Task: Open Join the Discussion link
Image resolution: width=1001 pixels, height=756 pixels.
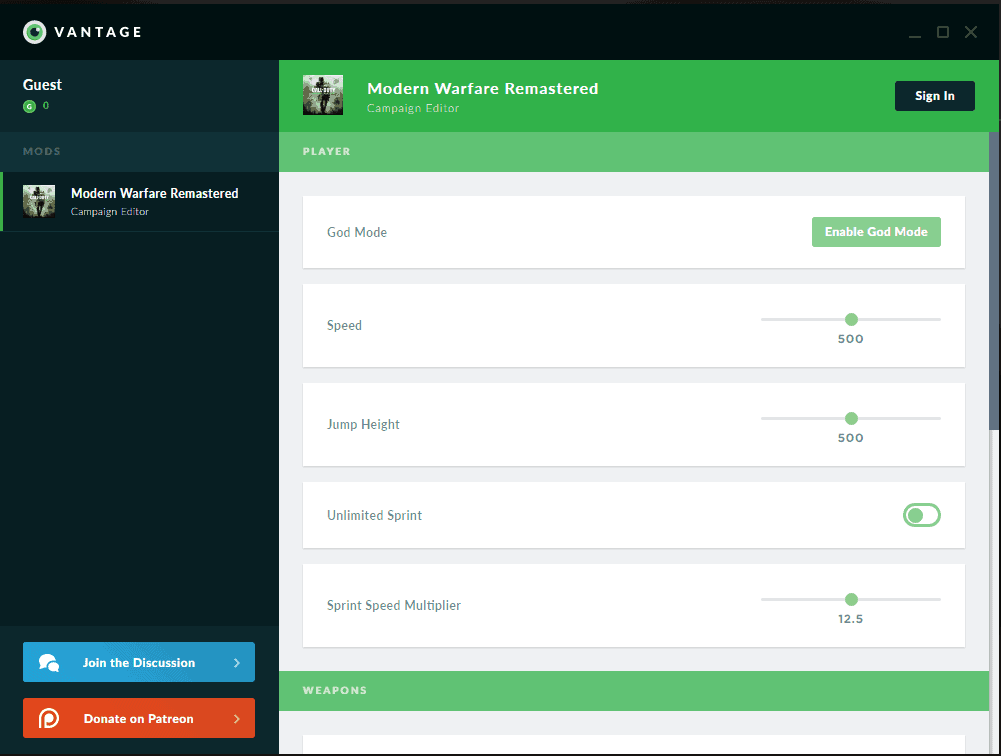Action: 139,662
